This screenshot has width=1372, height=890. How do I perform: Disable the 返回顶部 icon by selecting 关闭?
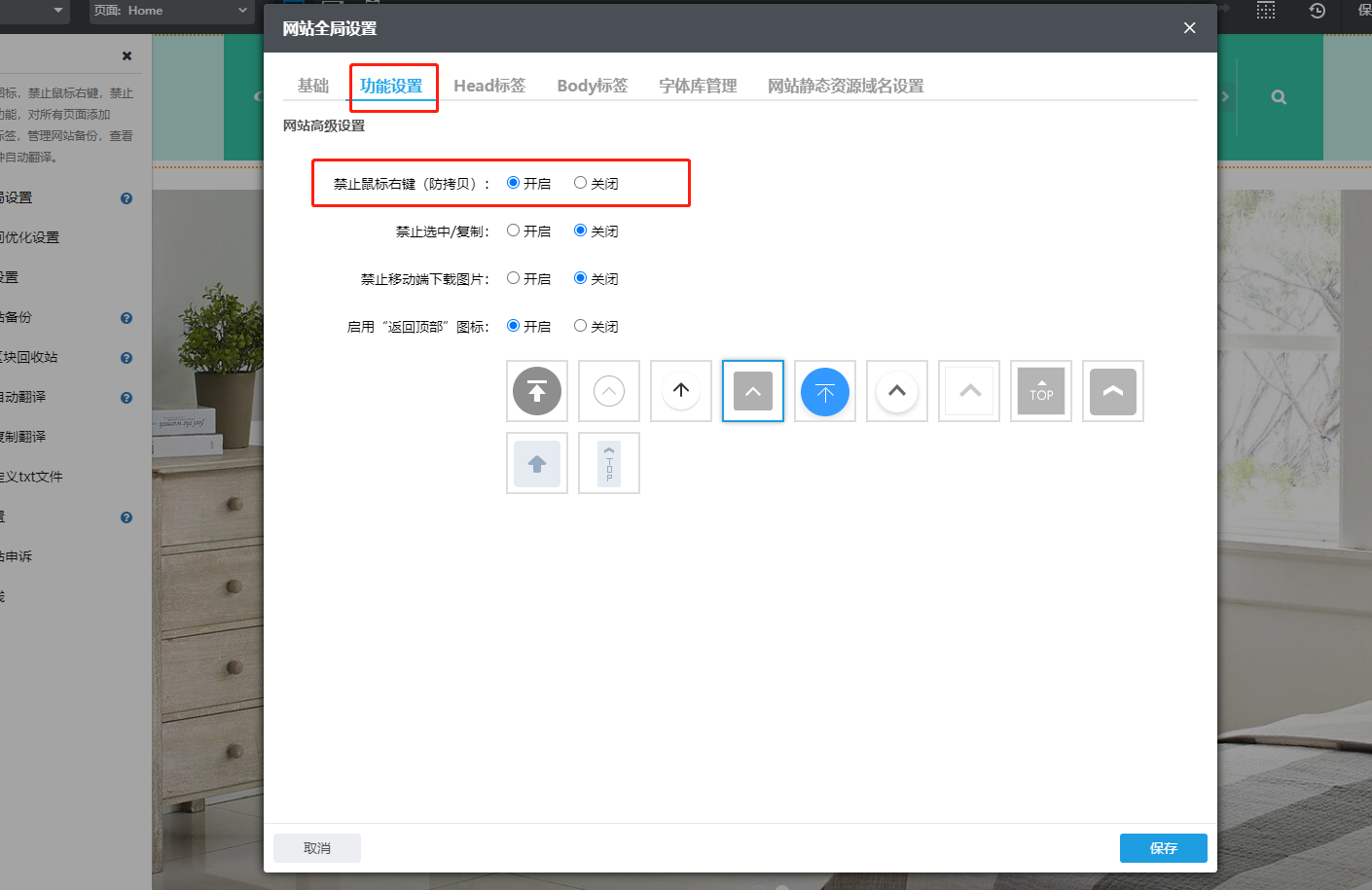[581, 326]
